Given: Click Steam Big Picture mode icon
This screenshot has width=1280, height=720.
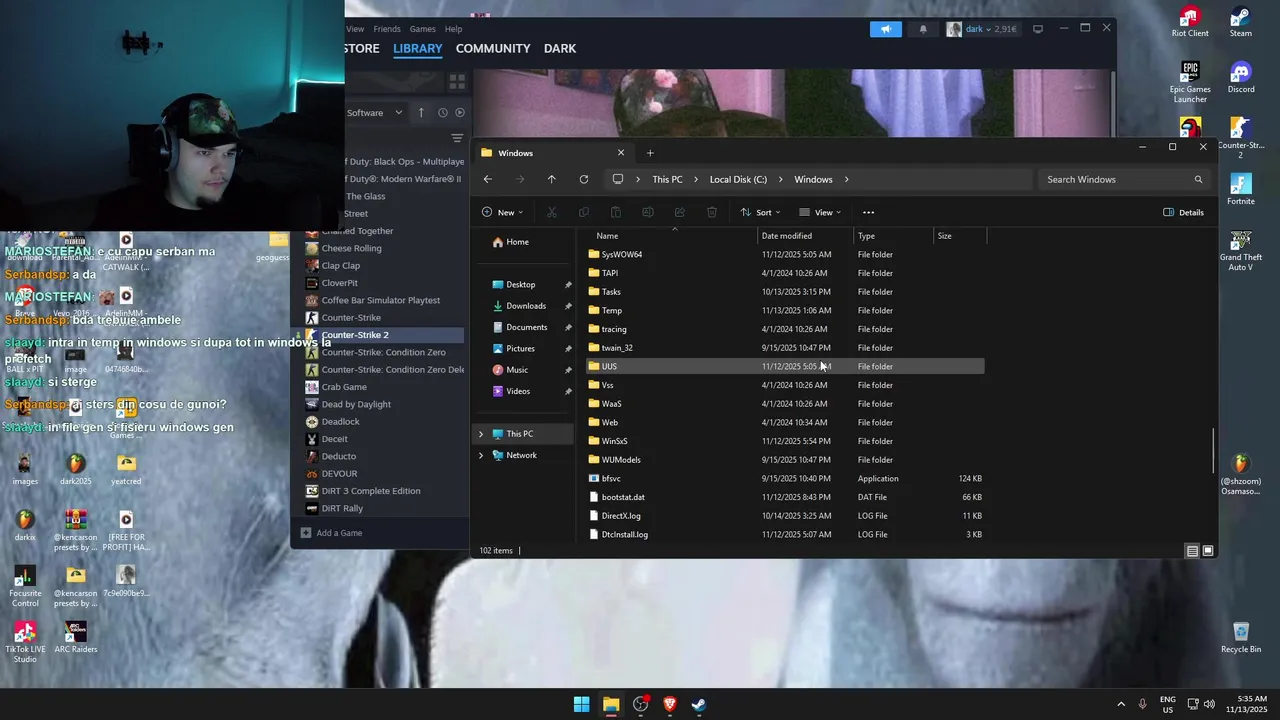Looking at the screenshot, I should click(1038, 29).
